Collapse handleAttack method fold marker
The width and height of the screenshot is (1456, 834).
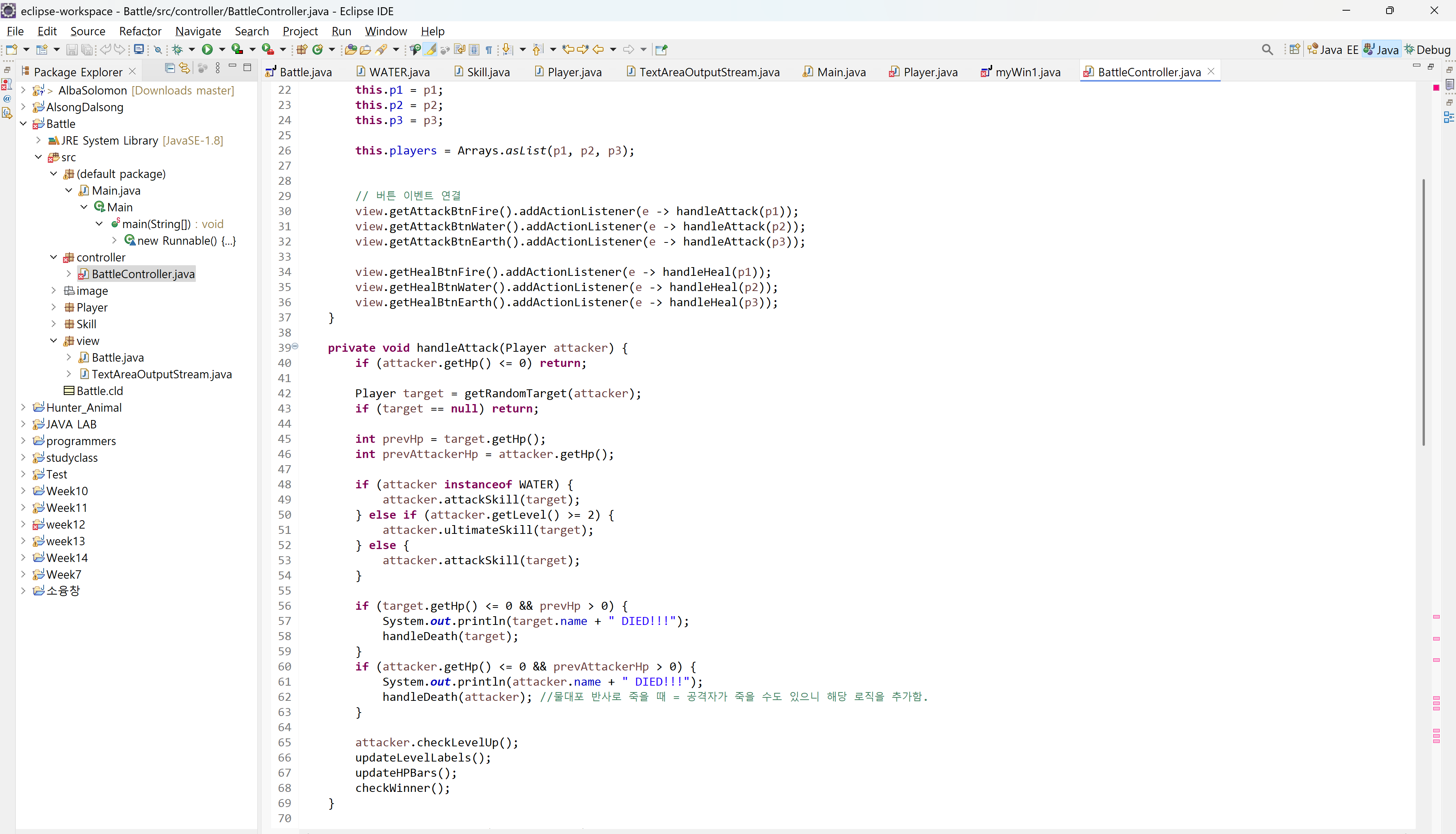click(295, 346)
